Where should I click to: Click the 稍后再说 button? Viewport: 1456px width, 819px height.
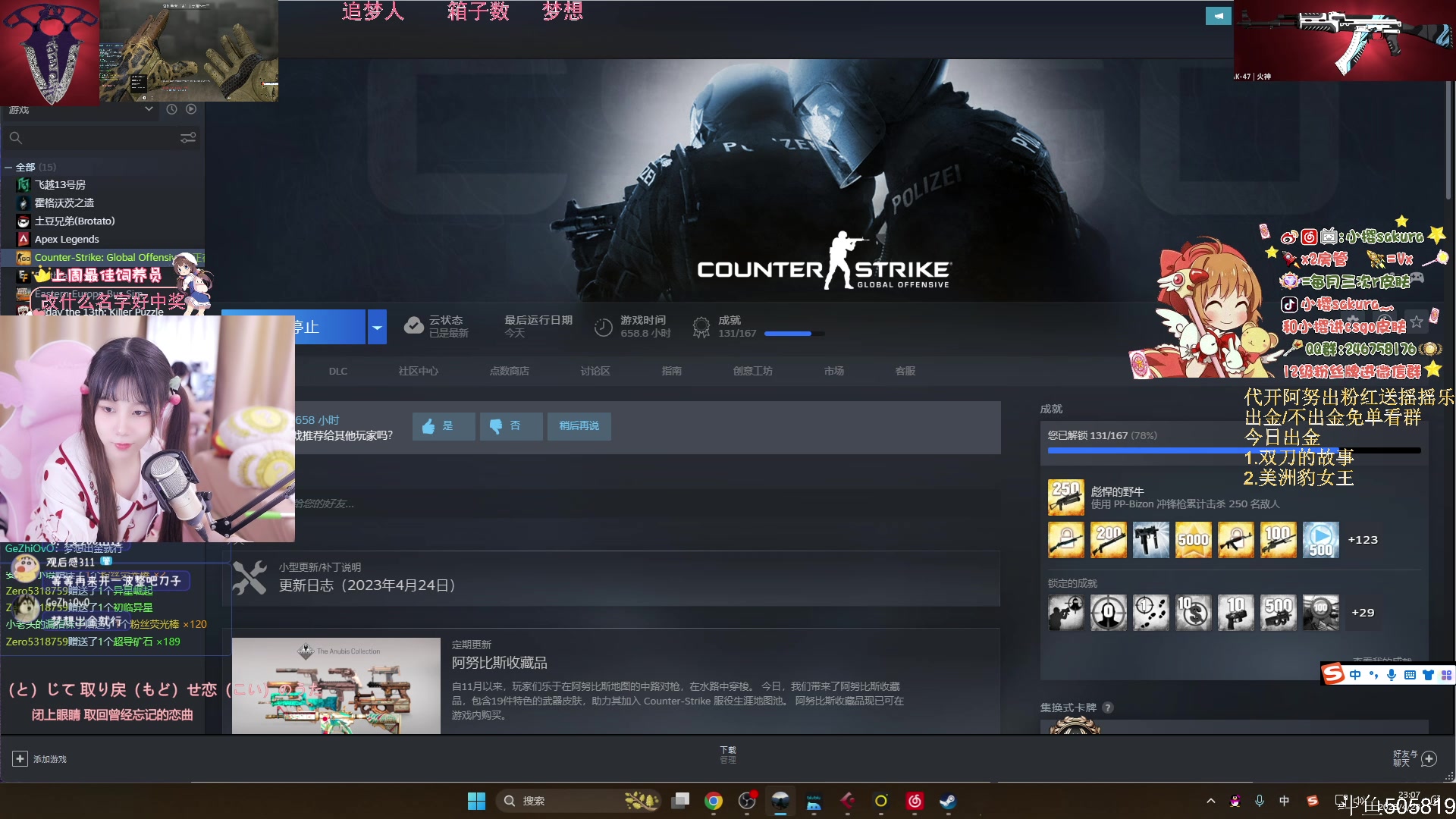click(579, 426)
